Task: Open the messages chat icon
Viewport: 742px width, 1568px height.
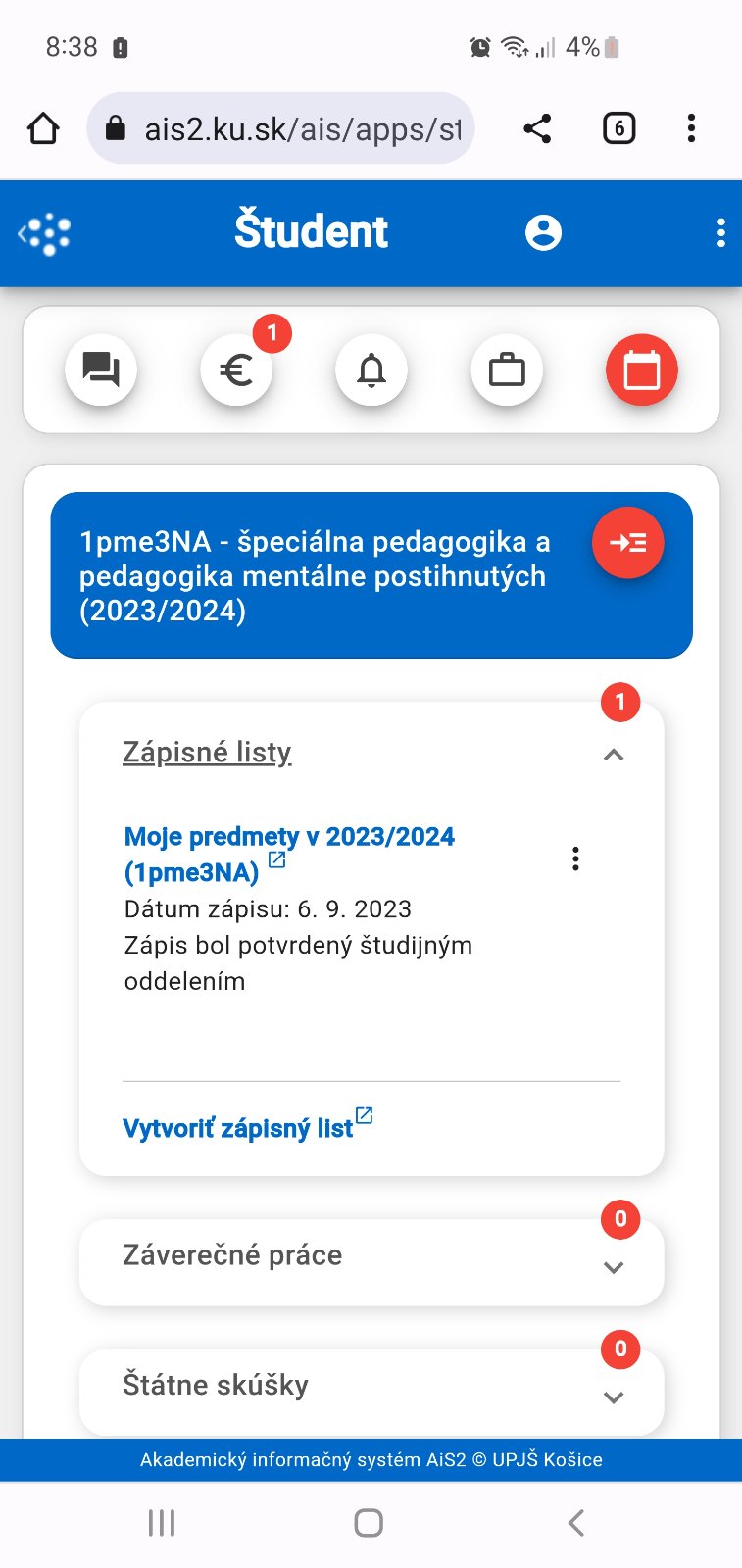Action: point(101,370)
